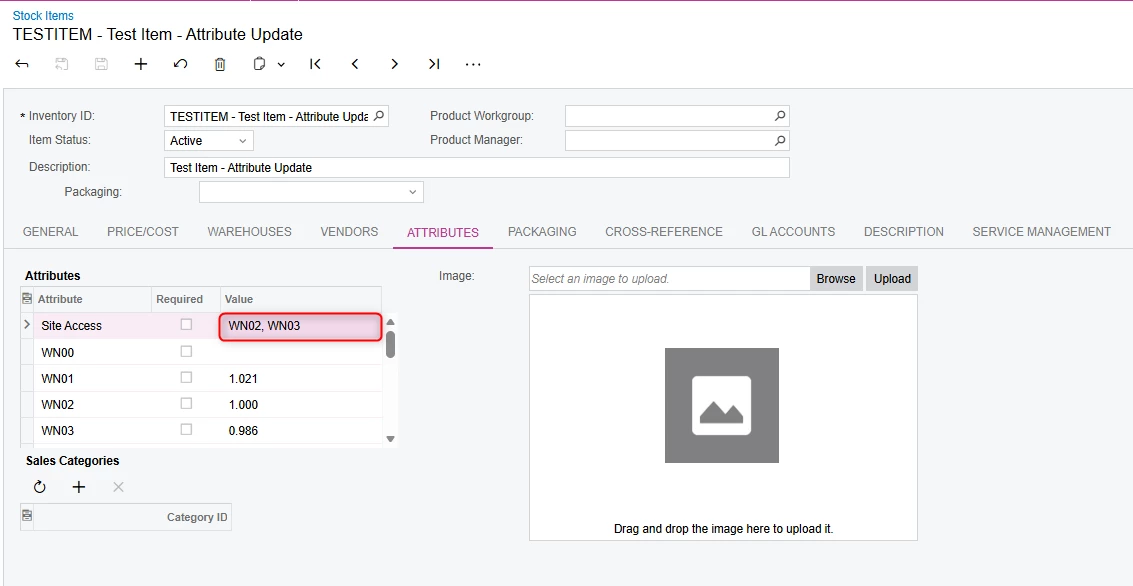The image size is (1133, 586).
Task: Expand the Site Access row arrow
Action: (x=27, y=325)
